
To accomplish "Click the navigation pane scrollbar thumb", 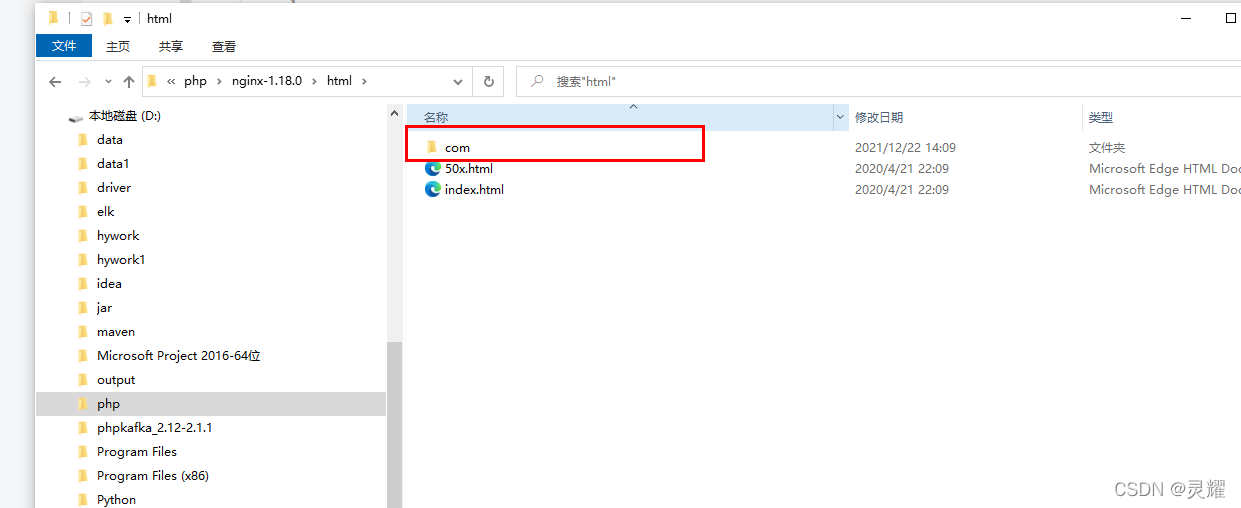I will coord(394,424).
